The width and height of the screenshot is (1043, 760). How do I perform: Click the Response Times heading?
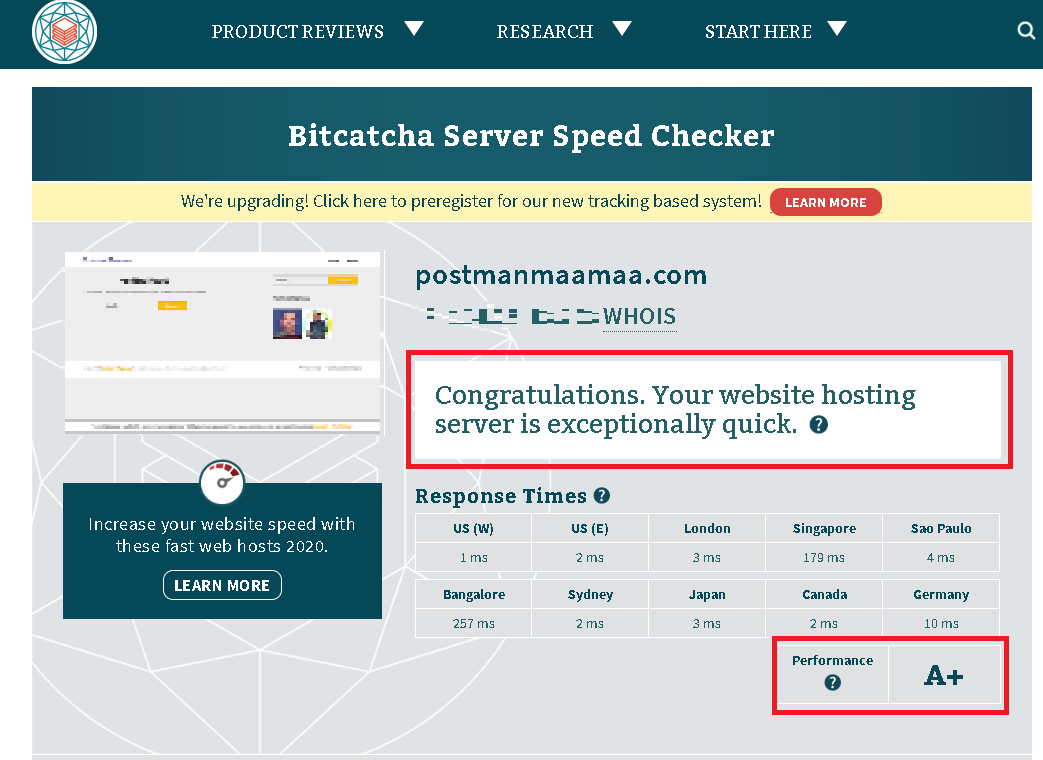coord(501,496)
